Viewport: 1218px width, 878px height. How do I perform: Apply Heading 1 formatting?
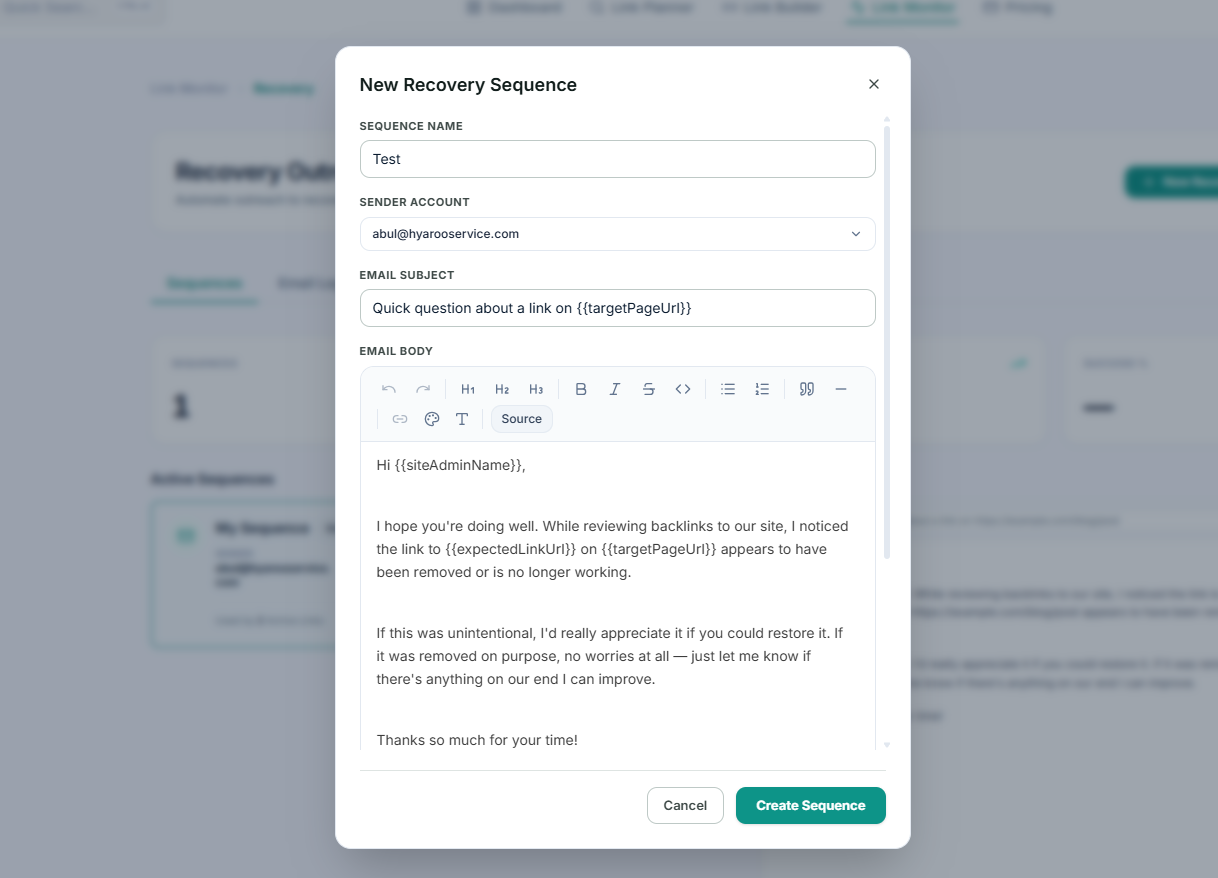coord(468,389)
